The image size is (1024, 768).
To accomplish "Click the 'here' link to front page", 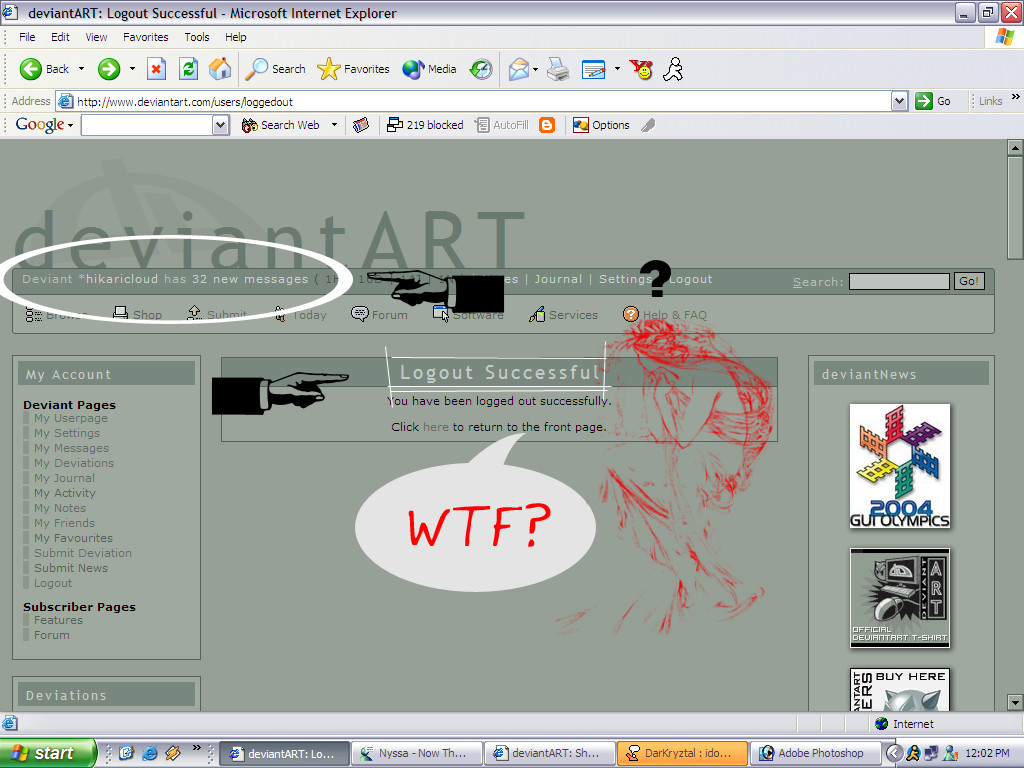I will pyautogui.click(x=436, y=427).
